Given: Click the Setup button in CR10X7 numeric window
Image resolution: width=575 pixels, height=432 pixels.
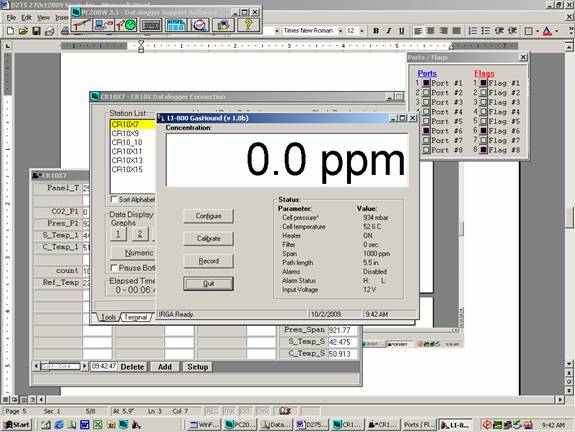Looking at the screenshot, I should 198,367.
